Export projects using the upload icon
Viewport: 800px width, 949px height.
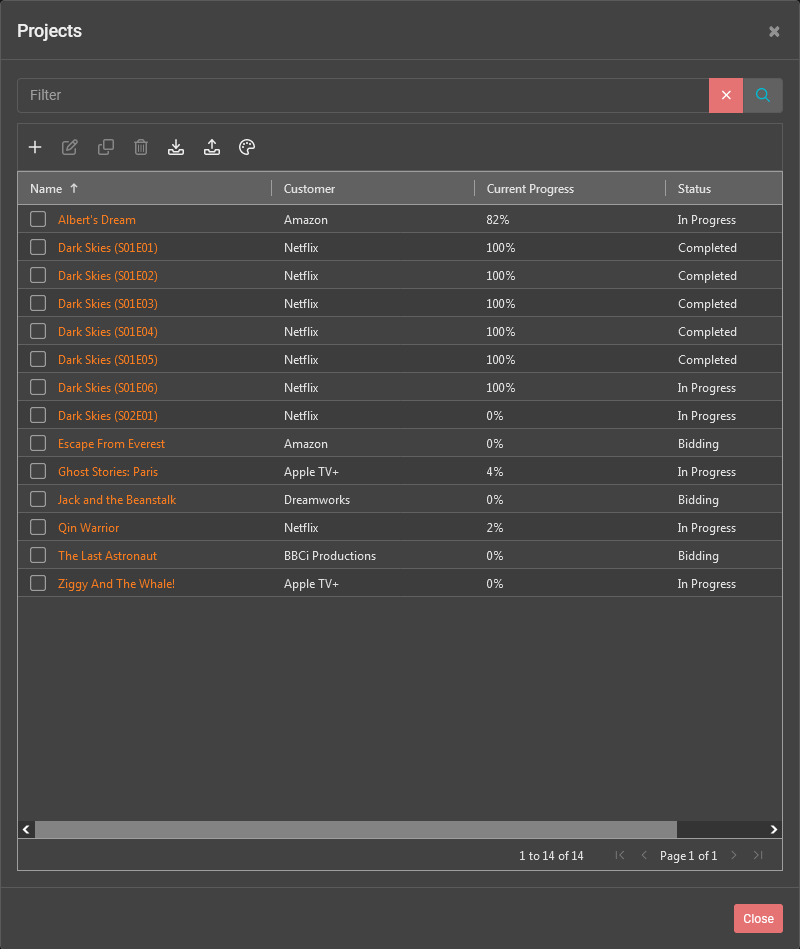[212, 147]
